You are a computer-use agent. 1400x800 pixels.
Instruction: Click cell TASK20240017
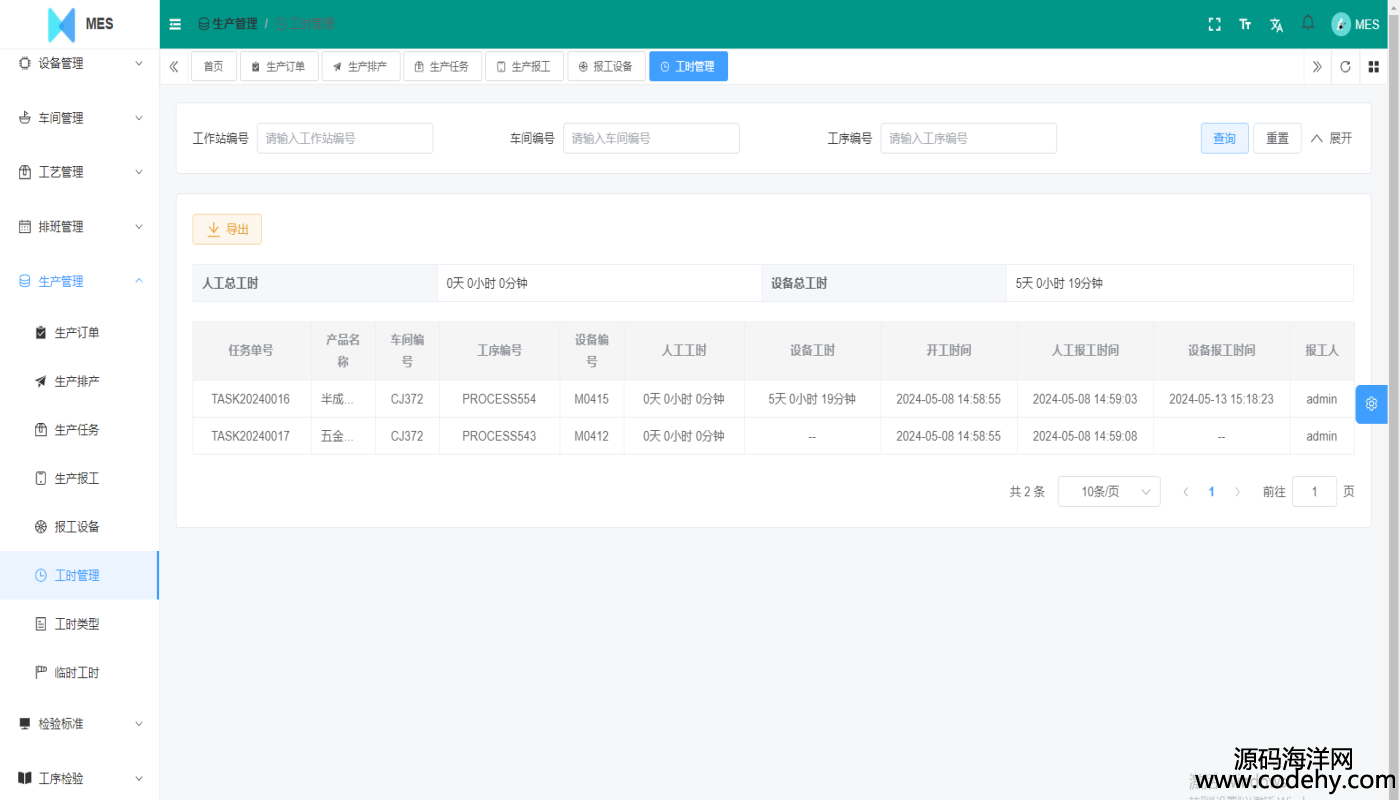[x=251, y=436]
